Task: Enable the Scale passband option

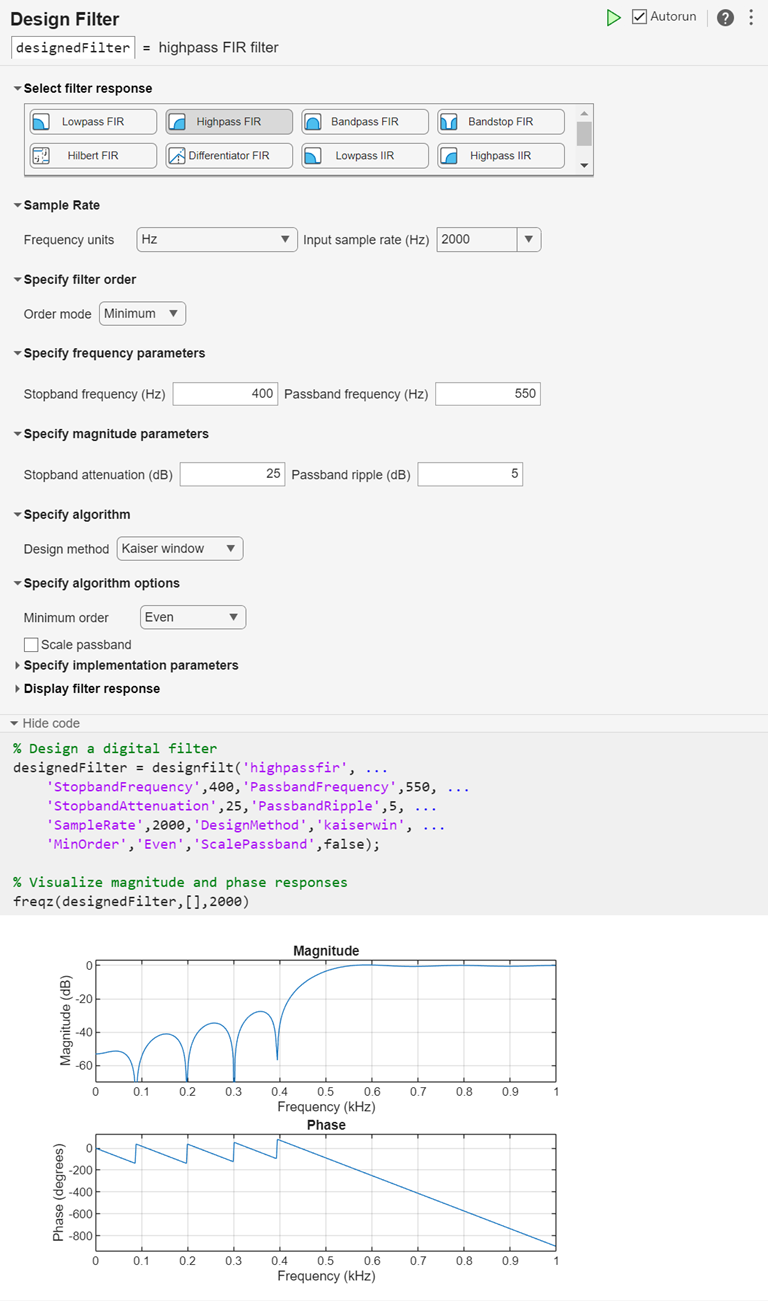Action: [x=31, y=644]
